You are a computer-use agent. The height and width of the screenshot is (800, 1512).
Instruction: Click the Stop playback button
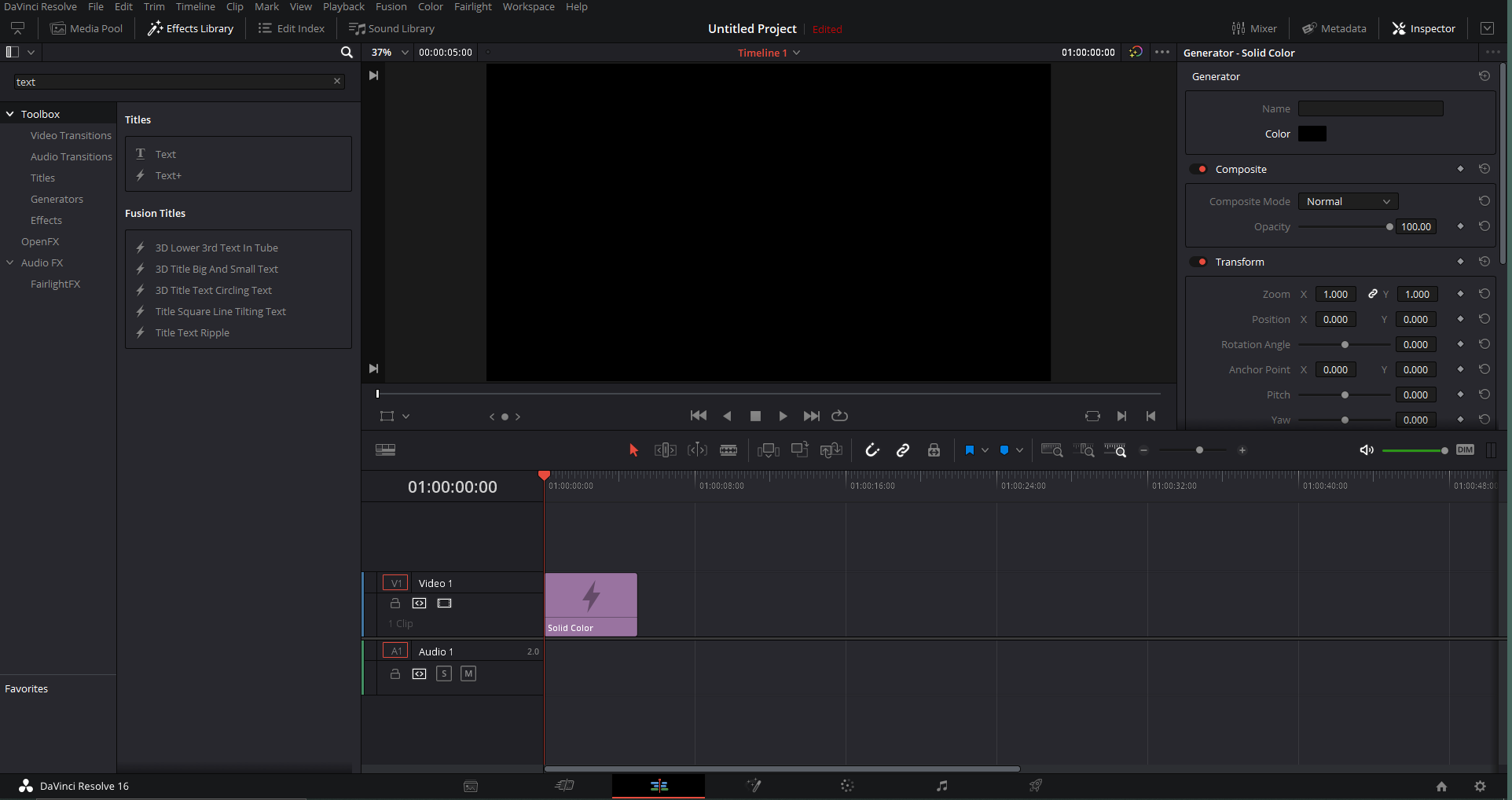click(755, 416)
